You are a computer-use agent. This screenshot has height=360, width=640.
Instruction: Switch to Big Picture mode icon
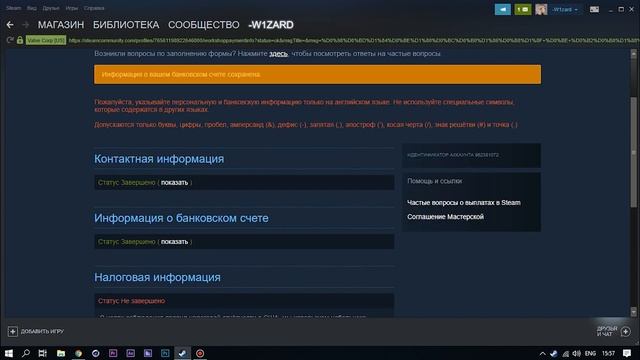(594, 9)
